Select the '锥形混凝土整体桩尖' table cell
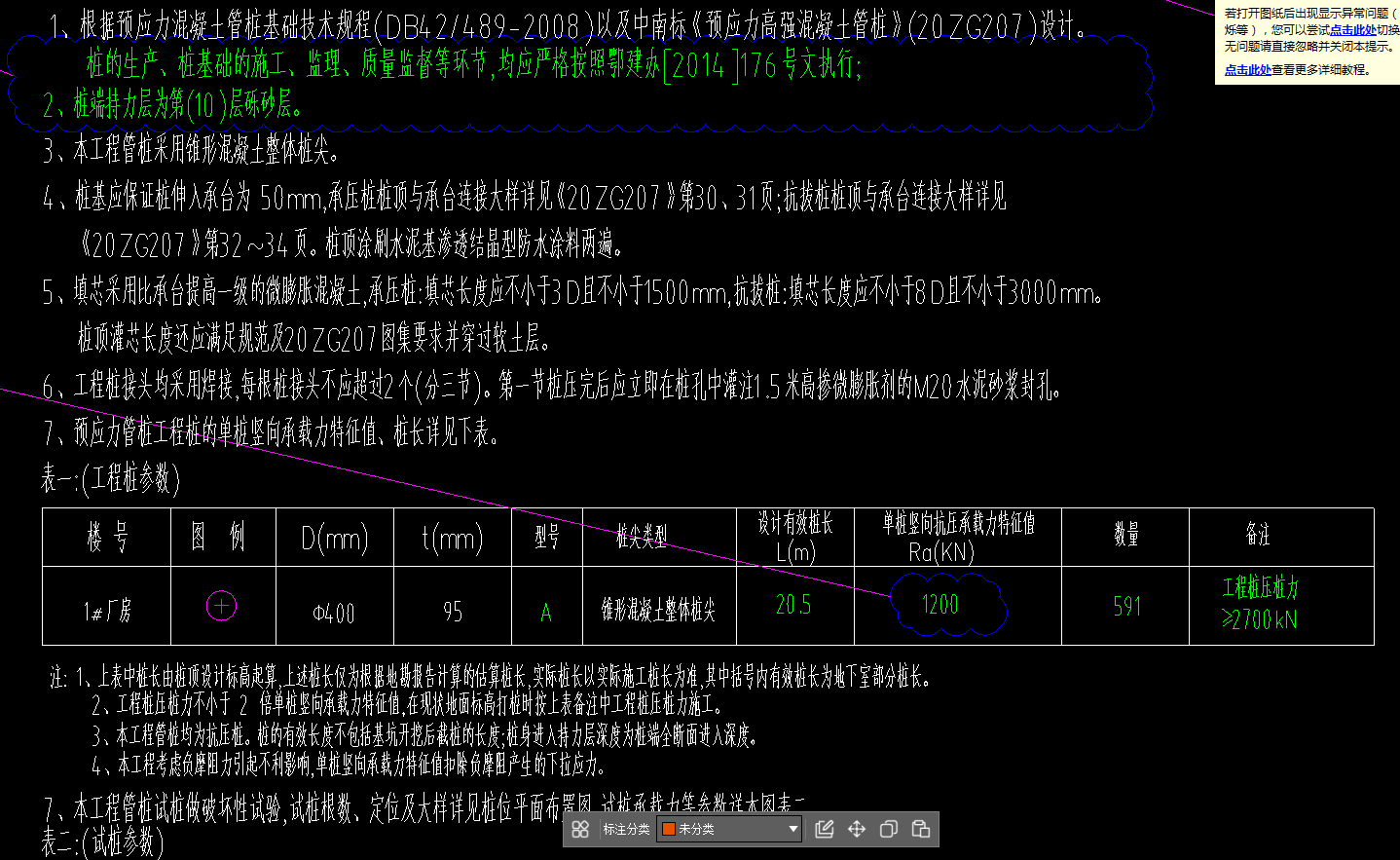Screen dimensions: 1400x860 click(x=658, y=611)
